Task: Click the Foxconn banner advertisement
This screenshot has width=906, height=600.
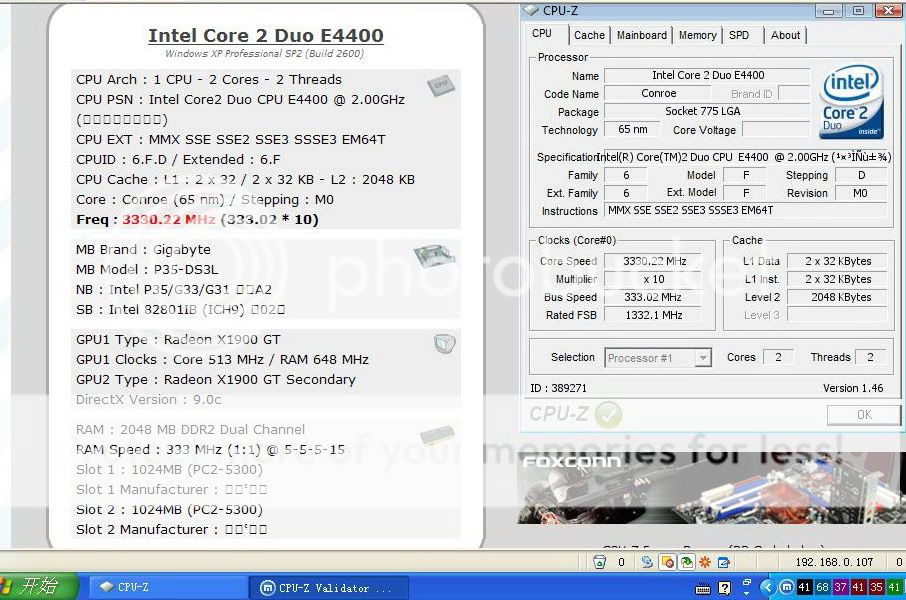Action: 711,488
